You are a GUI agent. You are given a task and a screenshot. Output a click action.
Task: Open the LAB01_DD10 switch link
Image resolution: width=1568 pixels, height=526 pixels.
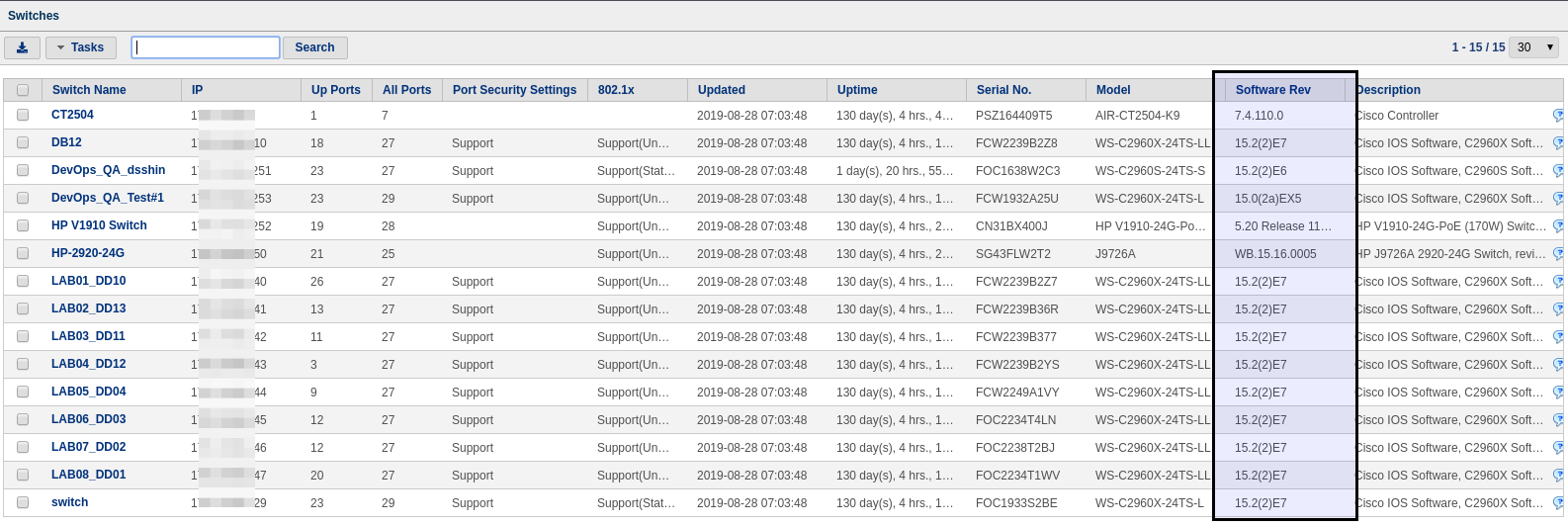pos(88,282)
